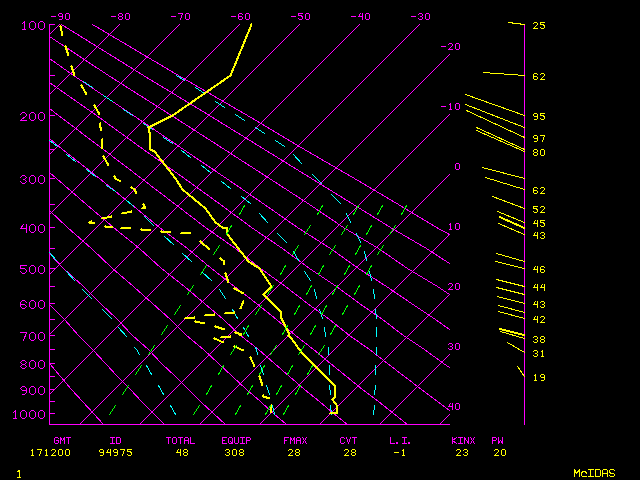Click the 40 isotherm label on right
Image resolution: width=640 pixels, height=480 pixels.
coord(454,407)
